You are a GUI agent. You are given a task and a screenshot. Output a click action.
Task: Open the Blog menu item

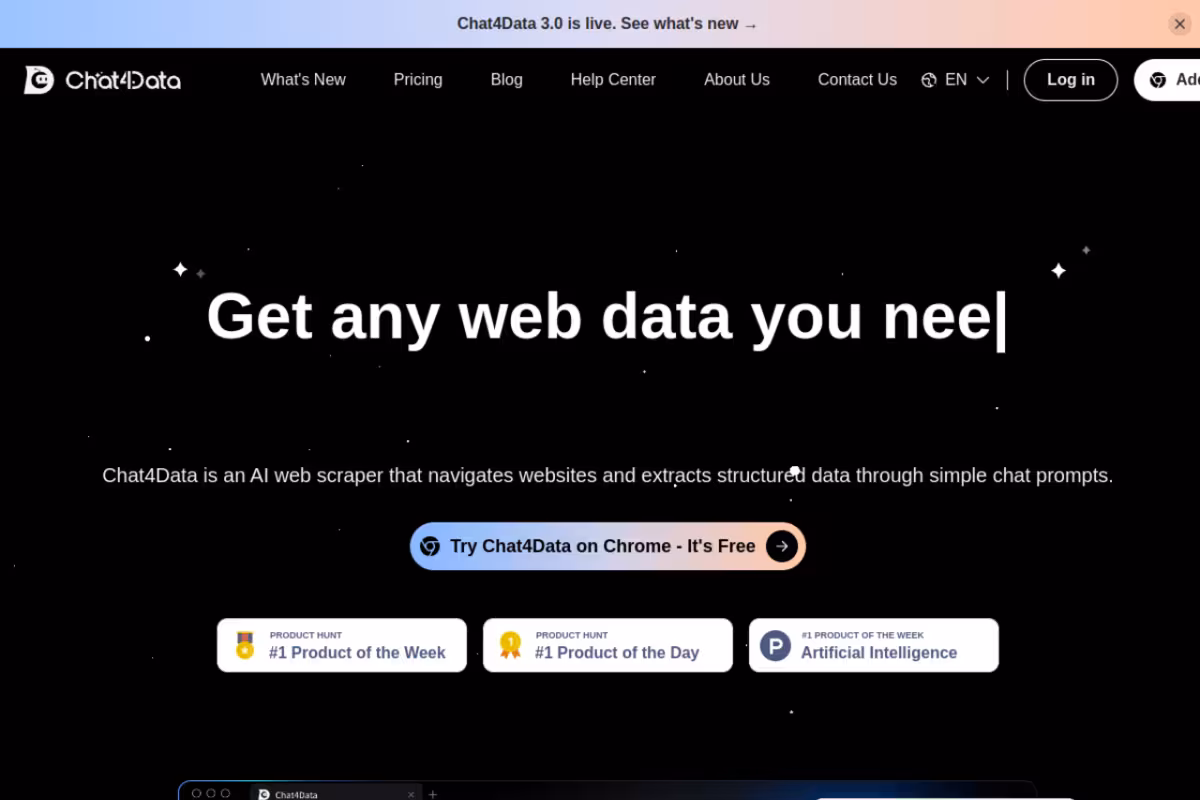pos(506,80)
